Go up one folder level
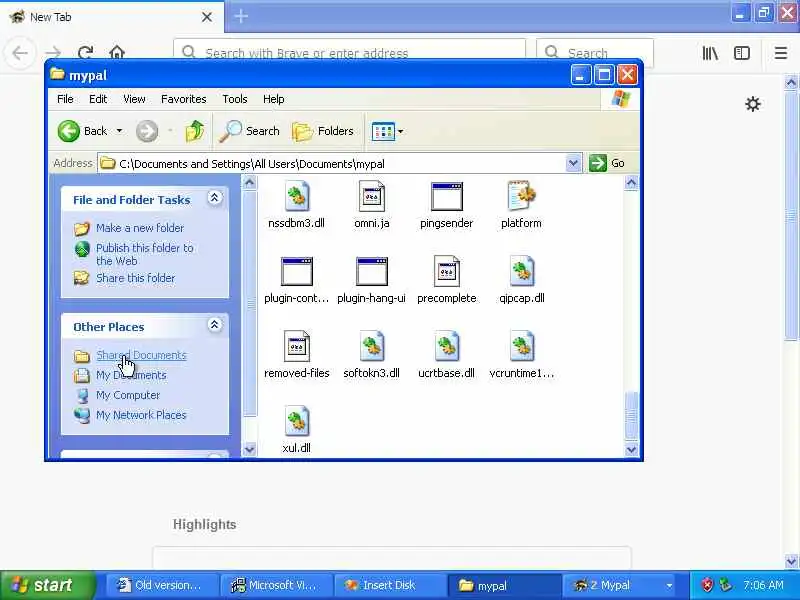800x600 pixels. (x=194, y=131)
